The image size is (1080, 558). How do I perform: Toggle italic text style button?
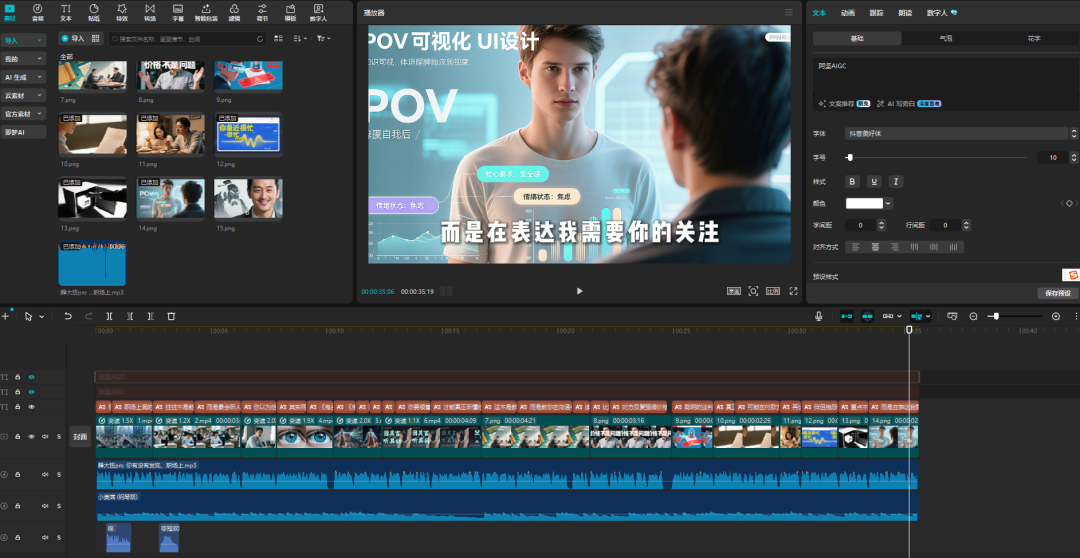click(x=896, y=181)
